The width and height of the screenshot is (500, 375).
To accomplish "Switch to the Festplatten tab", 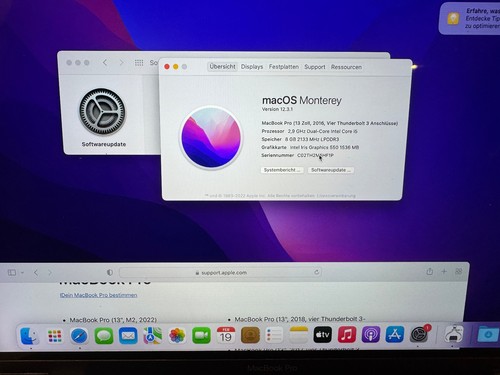I will pyautogui.click(x=284, y=67).
